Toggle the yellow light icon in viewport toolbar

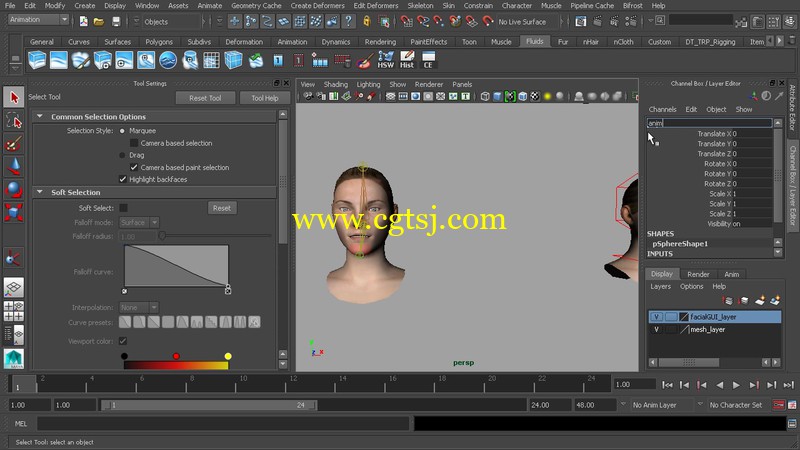(547, 96)
